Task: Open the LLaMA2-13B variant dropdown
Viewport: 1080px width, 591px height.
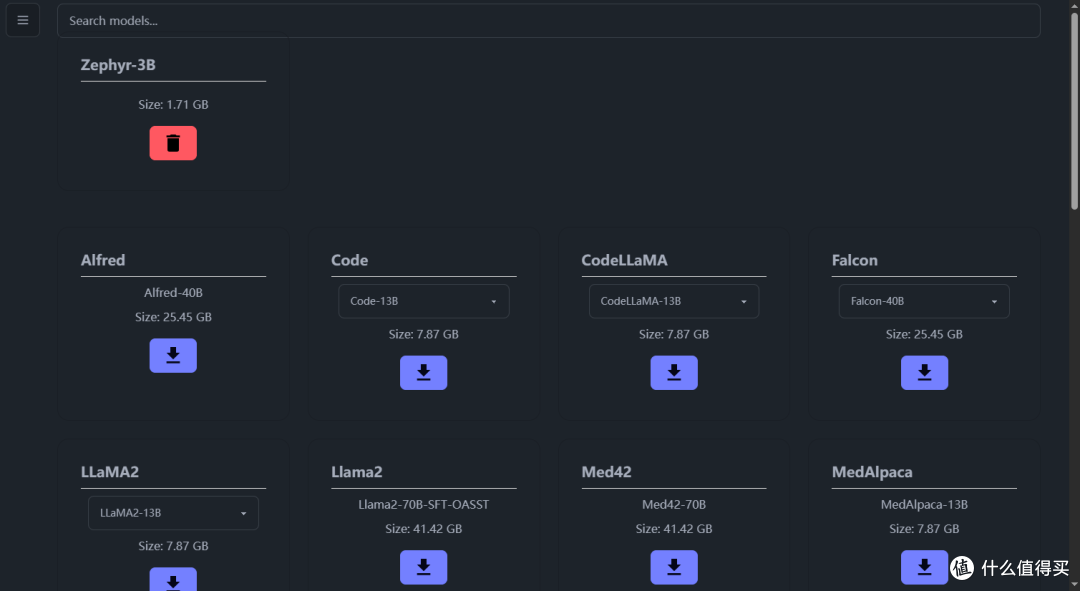Action: [x=173, y=512]
